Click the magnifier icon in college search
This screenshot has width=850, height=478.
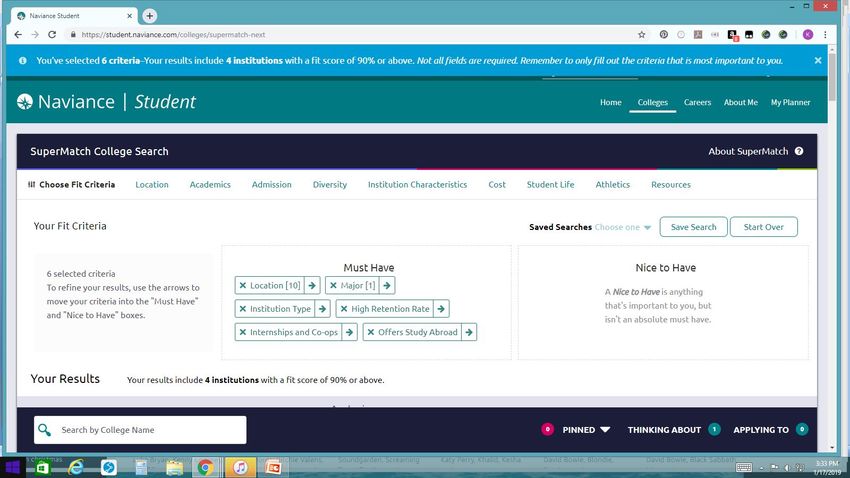(x=44, y=430)
